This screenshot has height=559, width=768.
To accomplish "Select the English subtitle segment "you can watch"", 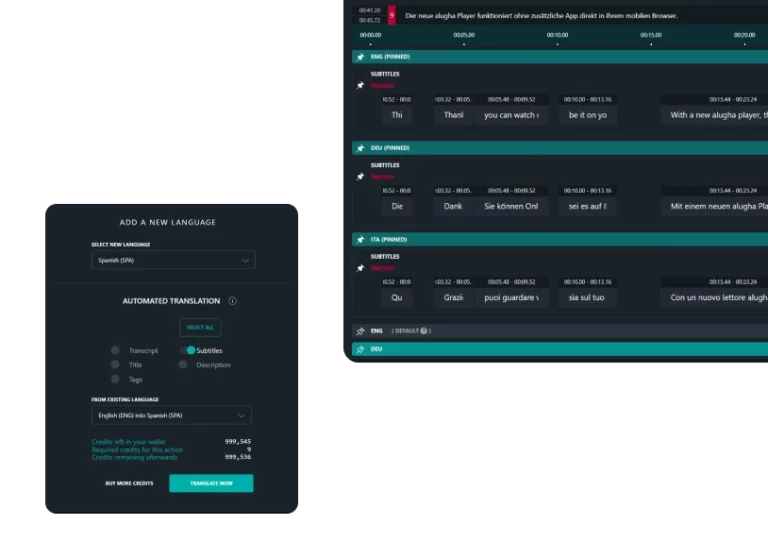I will [x=511, y=115].
